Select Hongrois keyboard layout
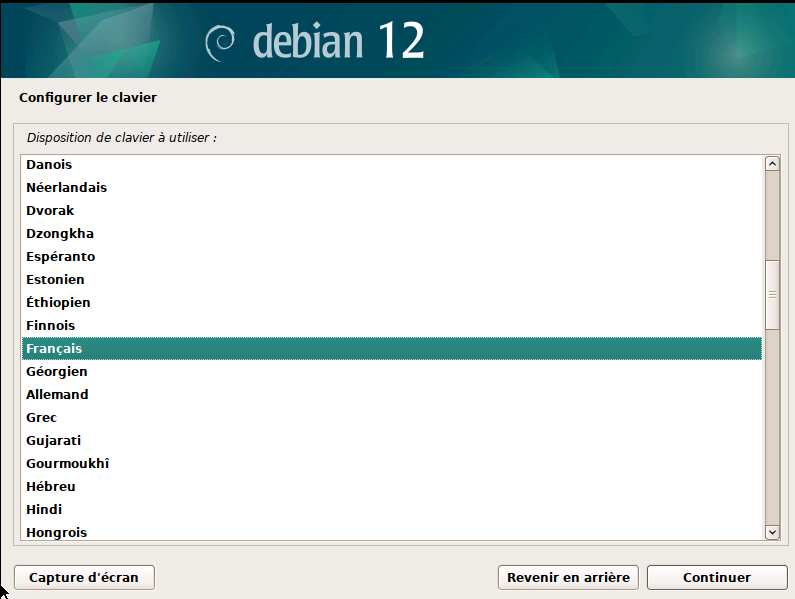795x599 pixels. coord(391,532)
